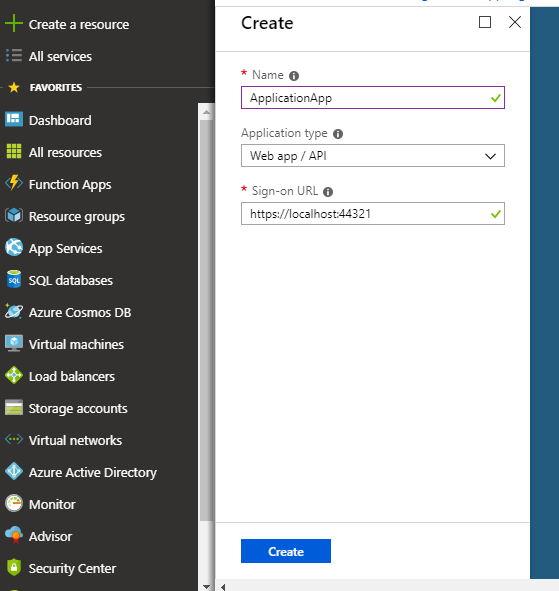The height and width of the screenshot is (591, 559).
Task: Open All services menu item
Action: [x=60, y=57]
